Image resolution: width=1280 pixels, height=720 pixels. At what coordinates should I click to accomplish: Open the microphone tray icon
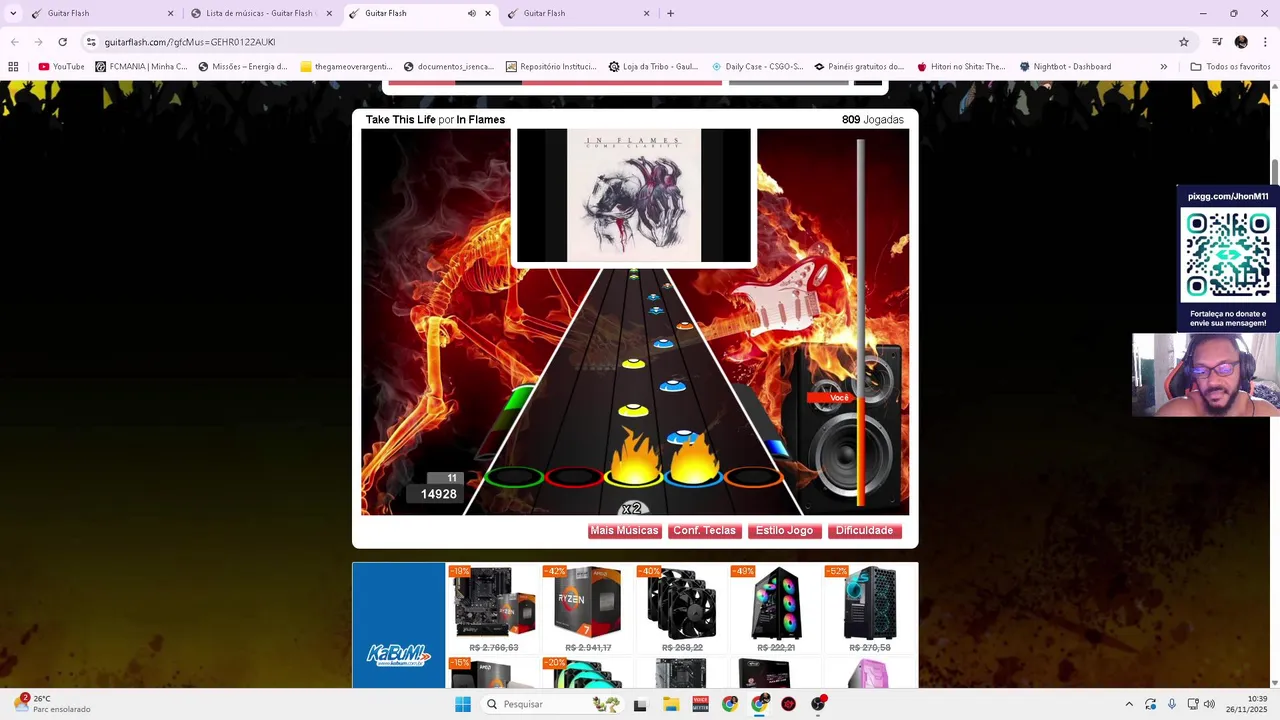pyautogui.click(x=1172, y=704)
